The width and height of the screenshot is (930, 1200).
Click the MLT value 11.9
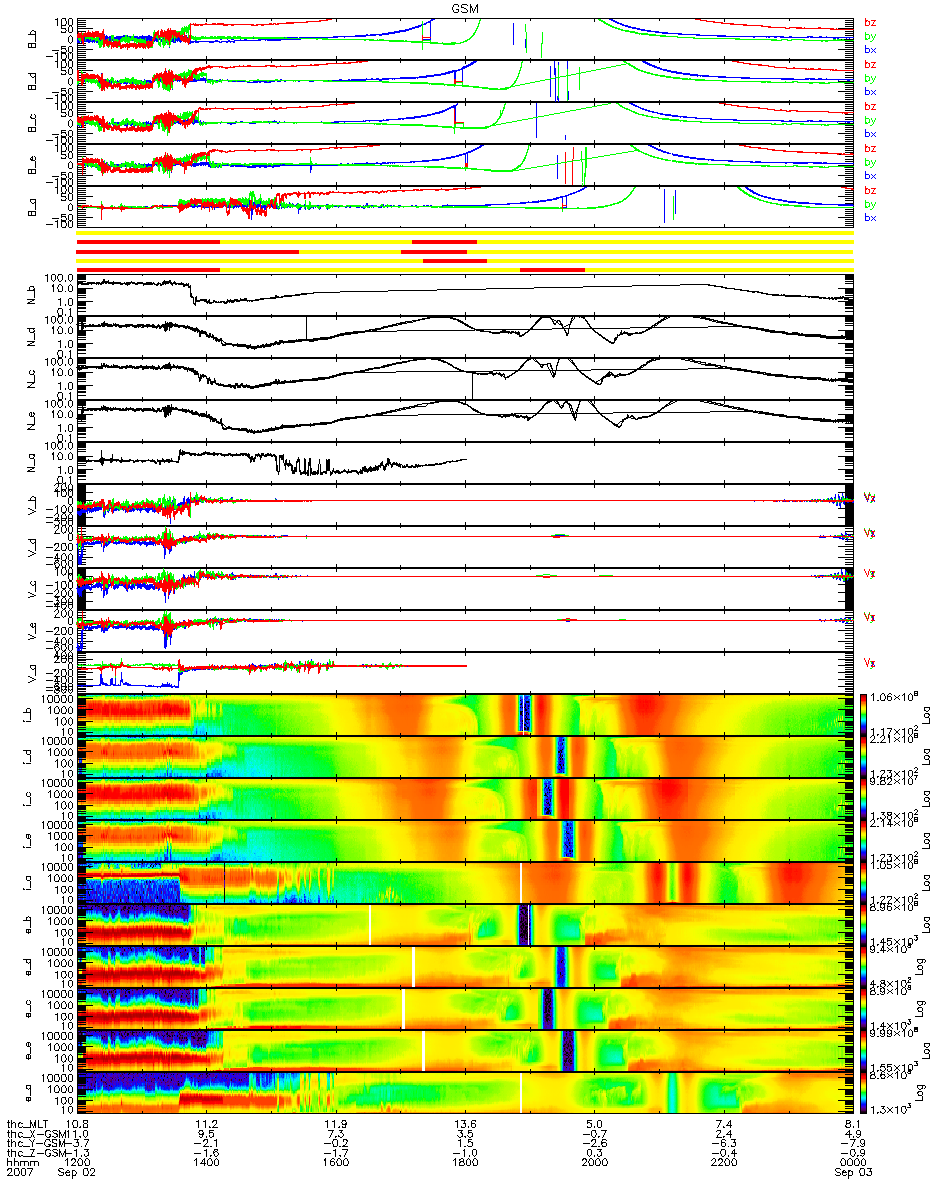335,1124
